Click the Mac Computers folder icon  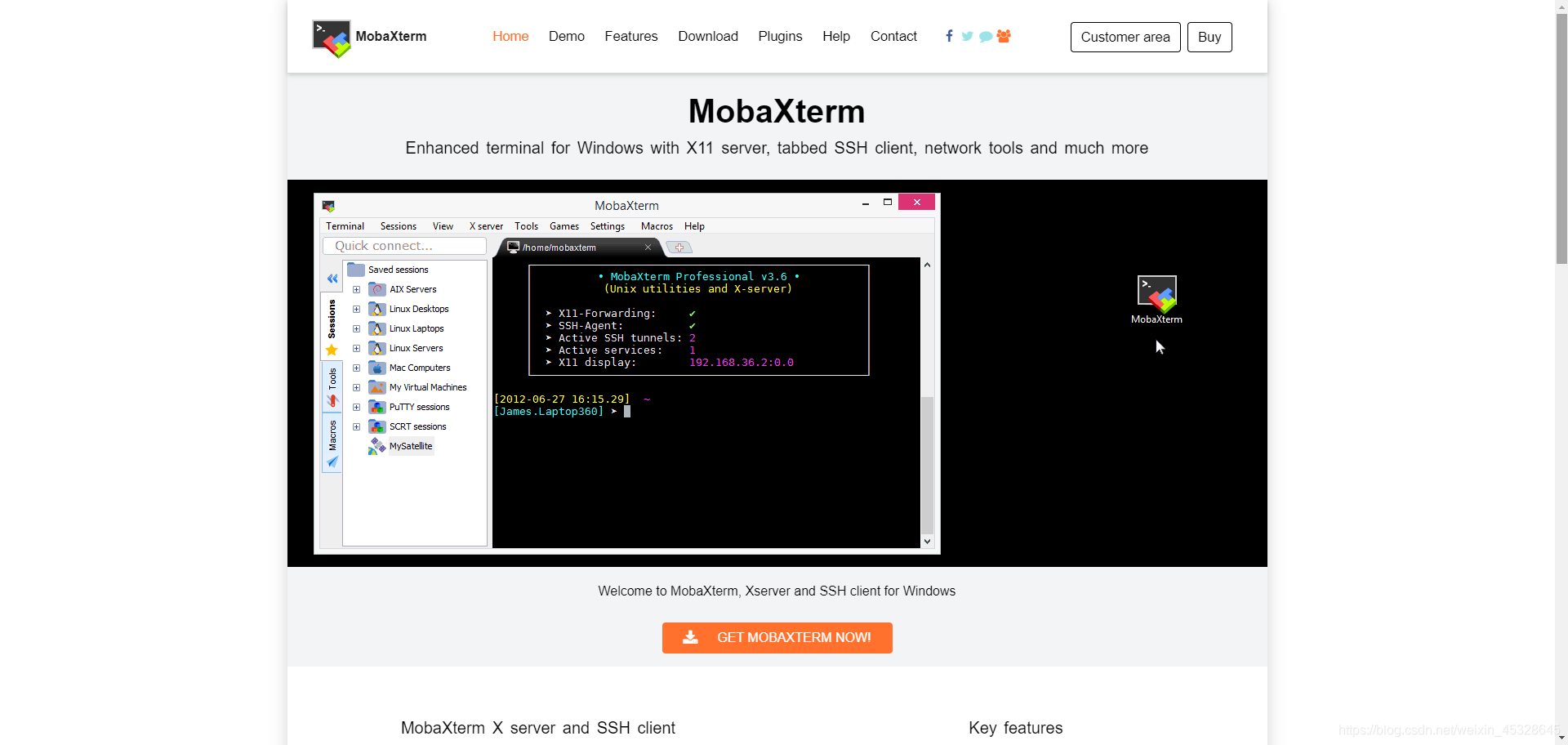click(x=377, y=368)
